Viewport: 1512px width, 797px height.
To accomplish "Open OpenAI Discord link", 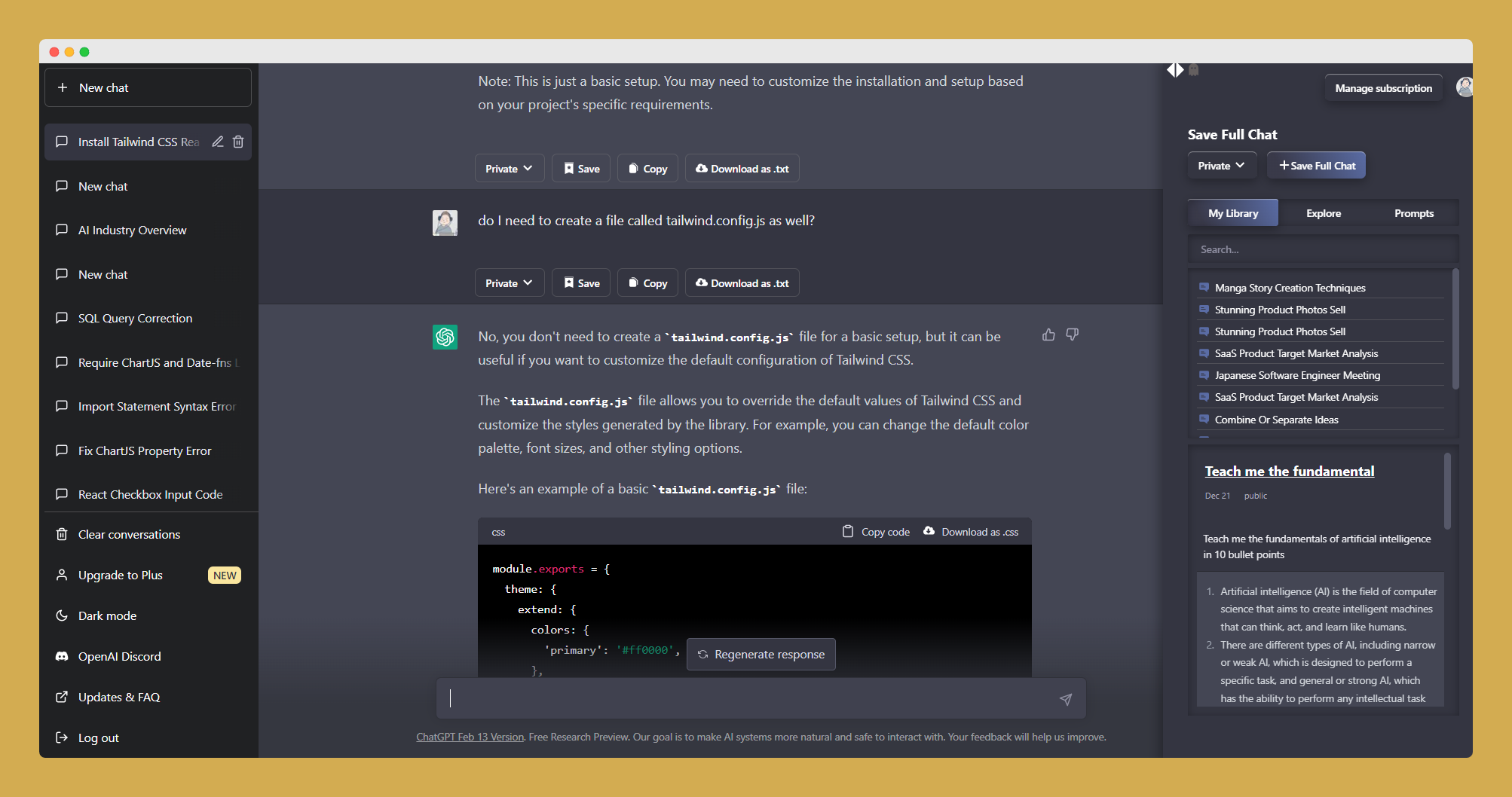I will coord(148,656).
